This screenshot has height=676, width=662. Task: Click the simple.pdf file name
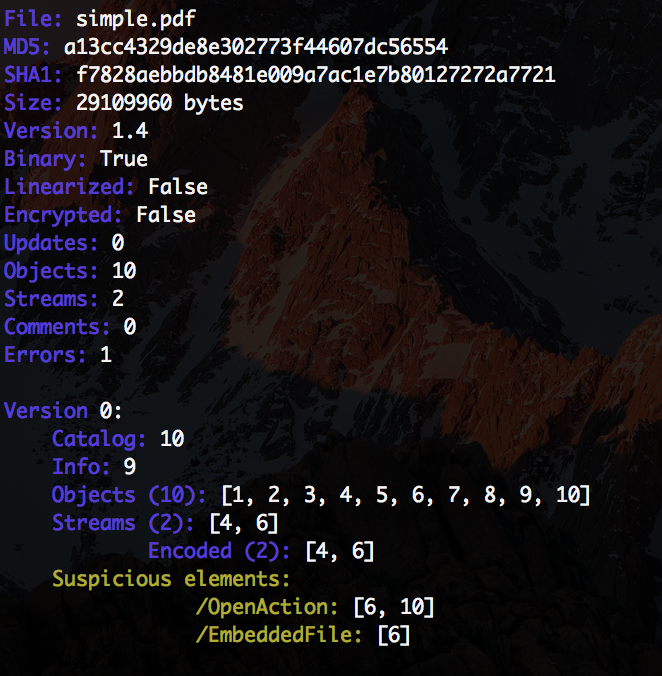click(136, 20)
